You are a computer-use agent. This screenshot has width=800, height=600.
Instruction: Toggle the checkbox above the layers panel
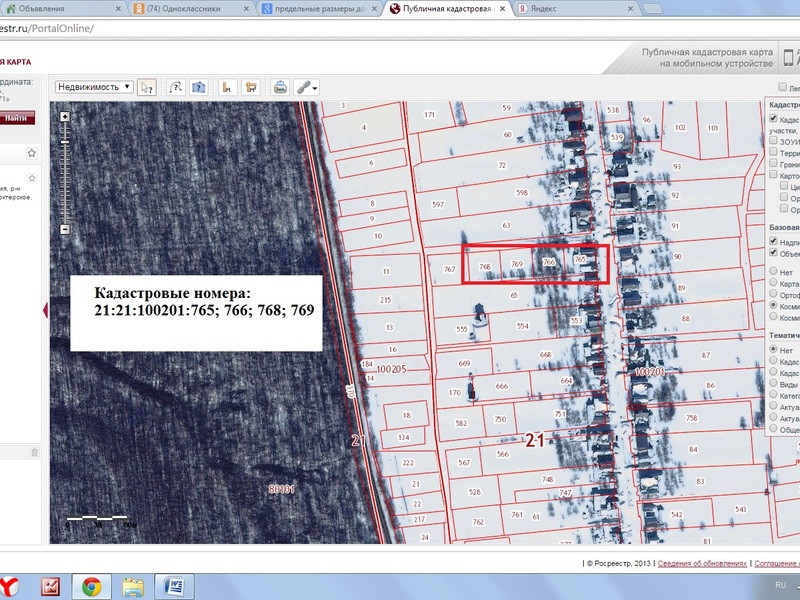(783, 87)
